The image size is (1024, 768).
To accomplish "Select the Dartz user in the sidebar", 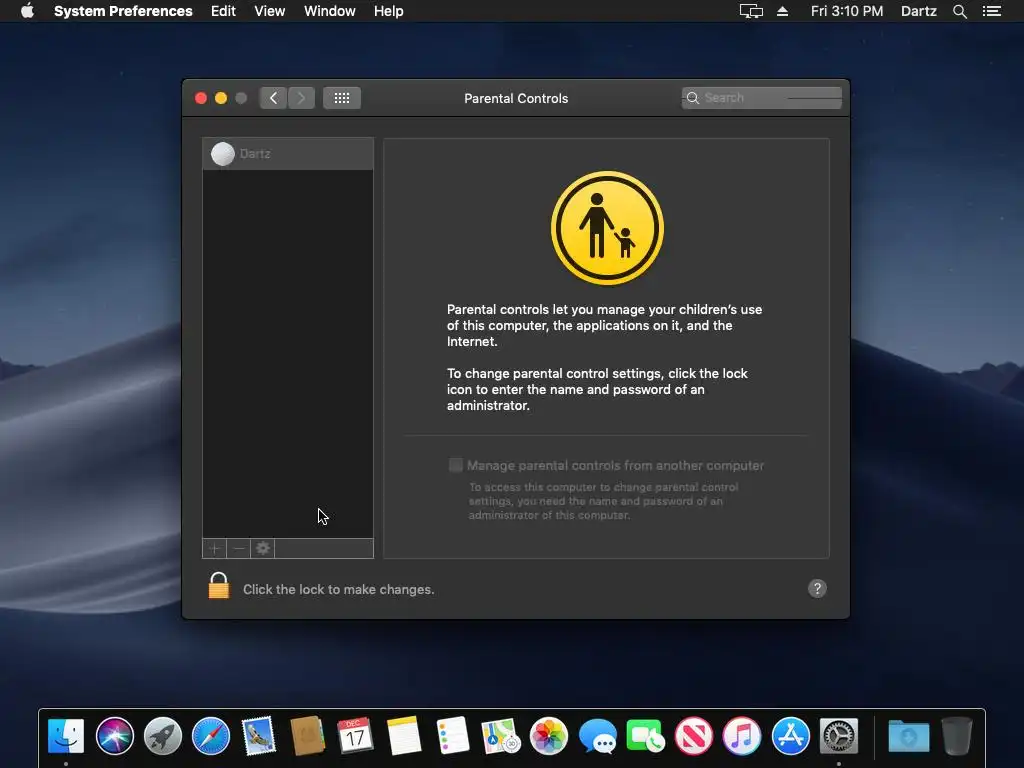I will click(x=288, y=154).
